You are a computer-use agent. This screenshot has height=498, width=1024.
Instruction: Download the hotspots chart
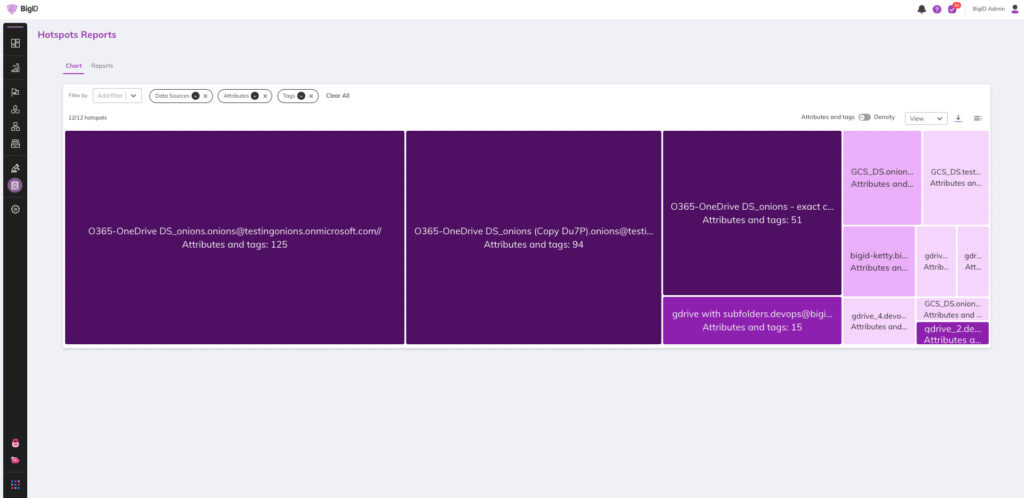point(958,118)
